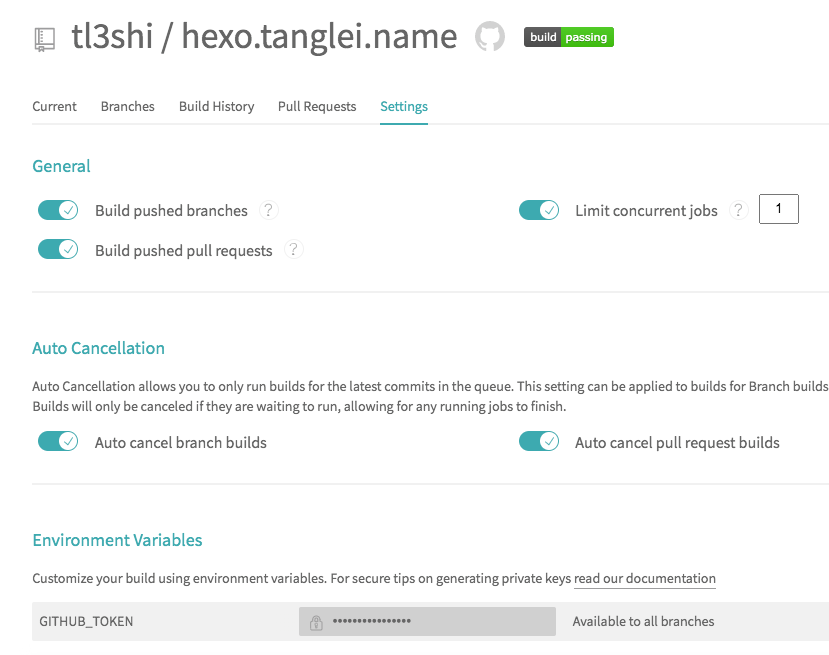Viewport: 829px width, 655px height.
Task: Open the Pull Requests tab
Action: 317,106
